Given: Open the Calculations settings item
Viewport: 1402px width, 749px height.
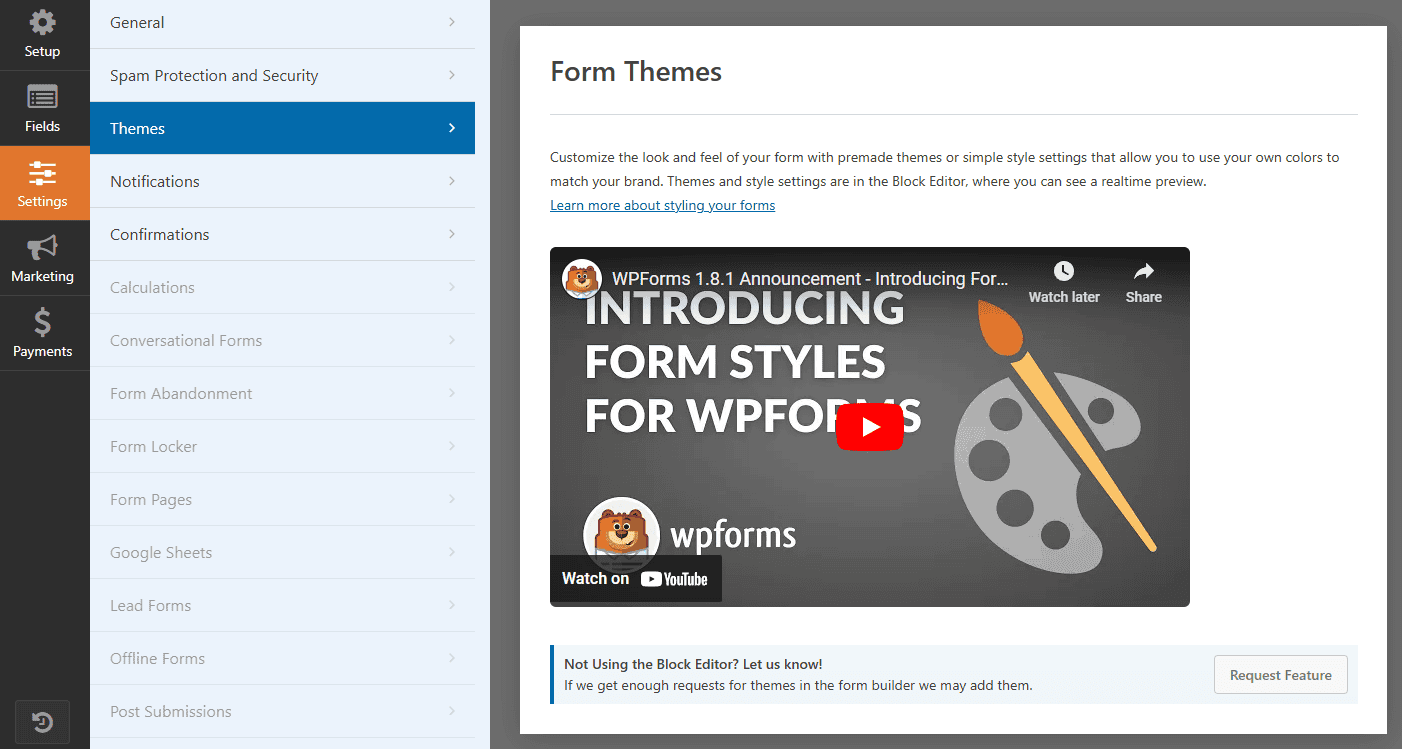Looking at the screenshot, I should [x=282, y=287].
